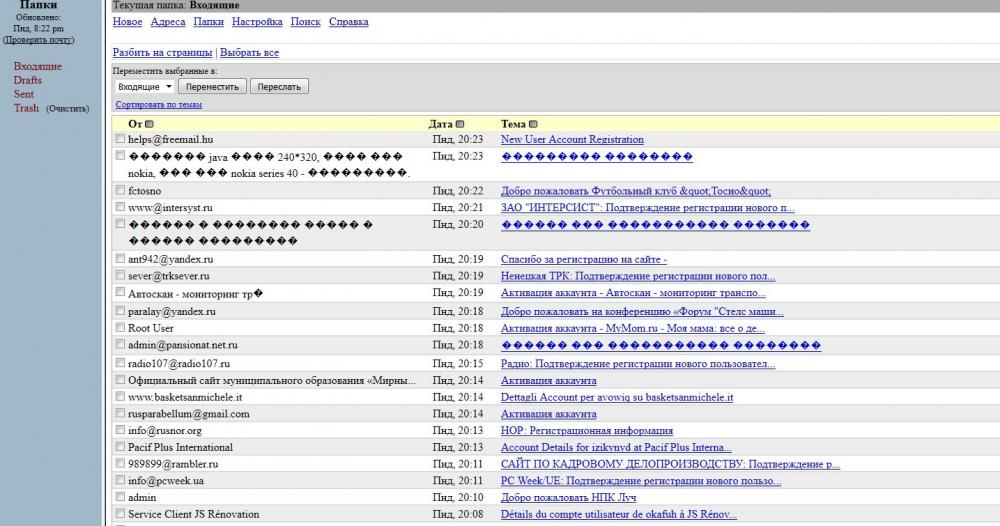Open the Trash folder
The height and width of the screenshot is (526, 1000).
click(26, 108)
